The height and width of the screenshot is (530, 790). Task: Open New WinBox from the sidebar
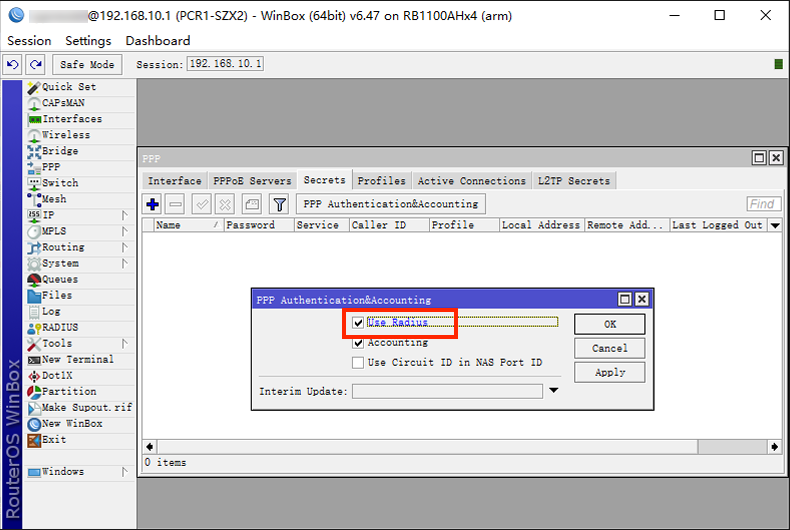81,424
